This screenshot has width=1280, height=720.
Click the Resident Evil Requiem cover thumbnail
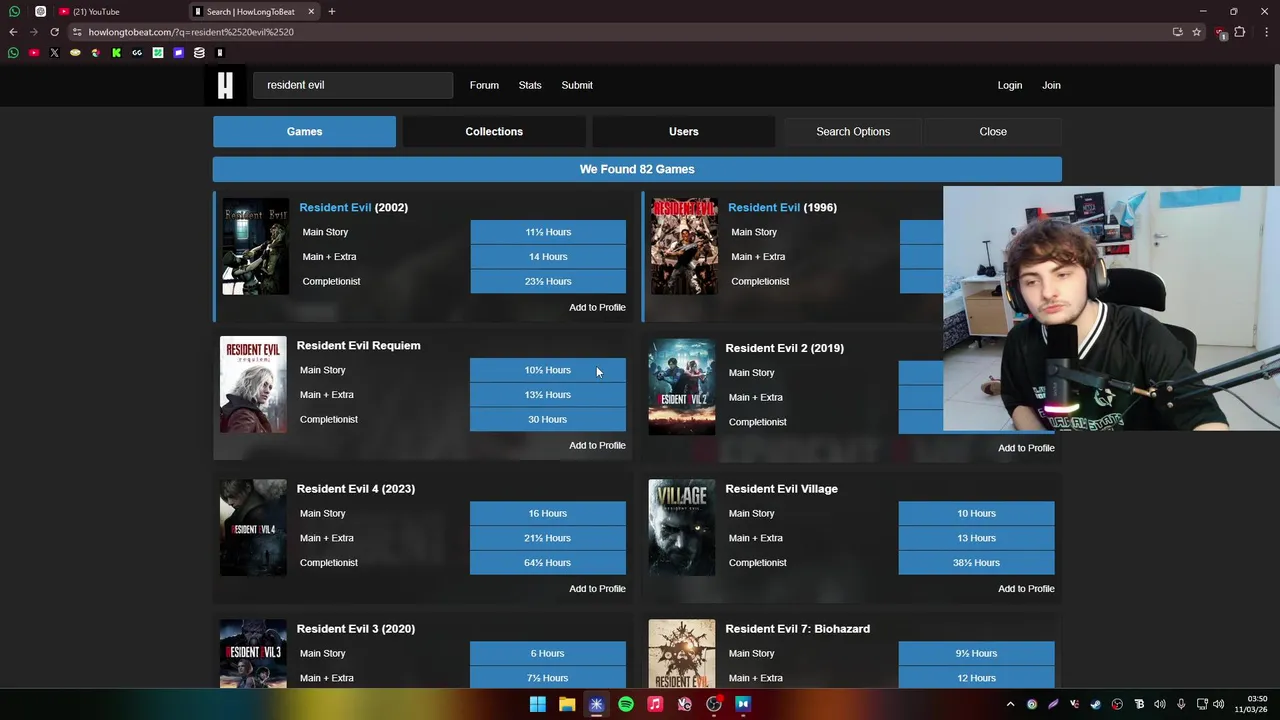[253, 385]
